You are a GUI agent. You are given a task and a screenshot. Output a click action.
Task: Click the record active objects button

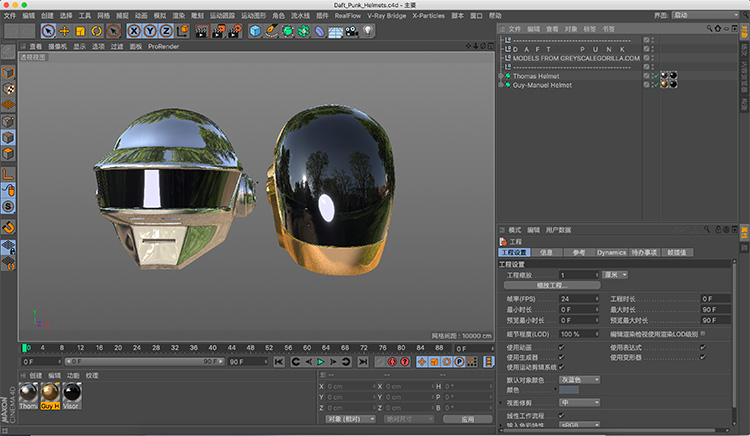pos(380,362)
